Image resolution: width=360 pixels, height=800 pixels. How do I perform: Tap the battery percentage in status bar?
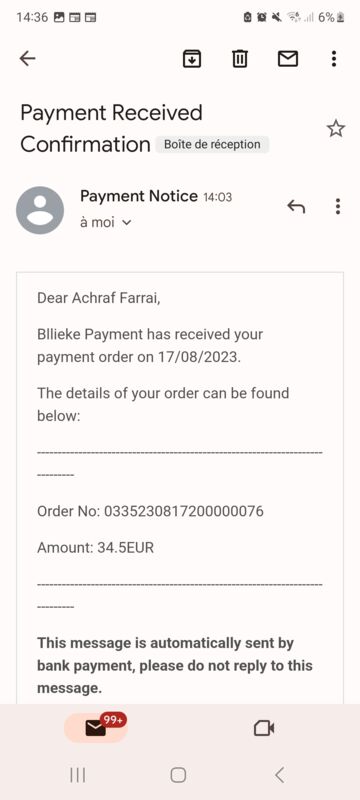tap(327, 17)
